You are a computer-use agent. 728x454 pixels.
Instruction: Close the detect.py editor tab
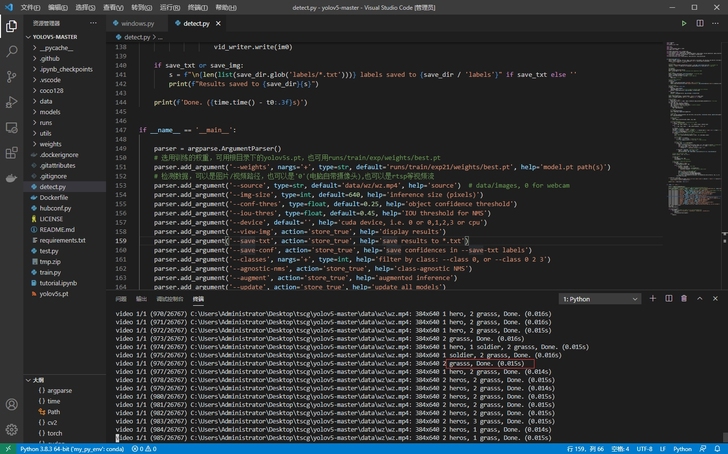point(218,23)
